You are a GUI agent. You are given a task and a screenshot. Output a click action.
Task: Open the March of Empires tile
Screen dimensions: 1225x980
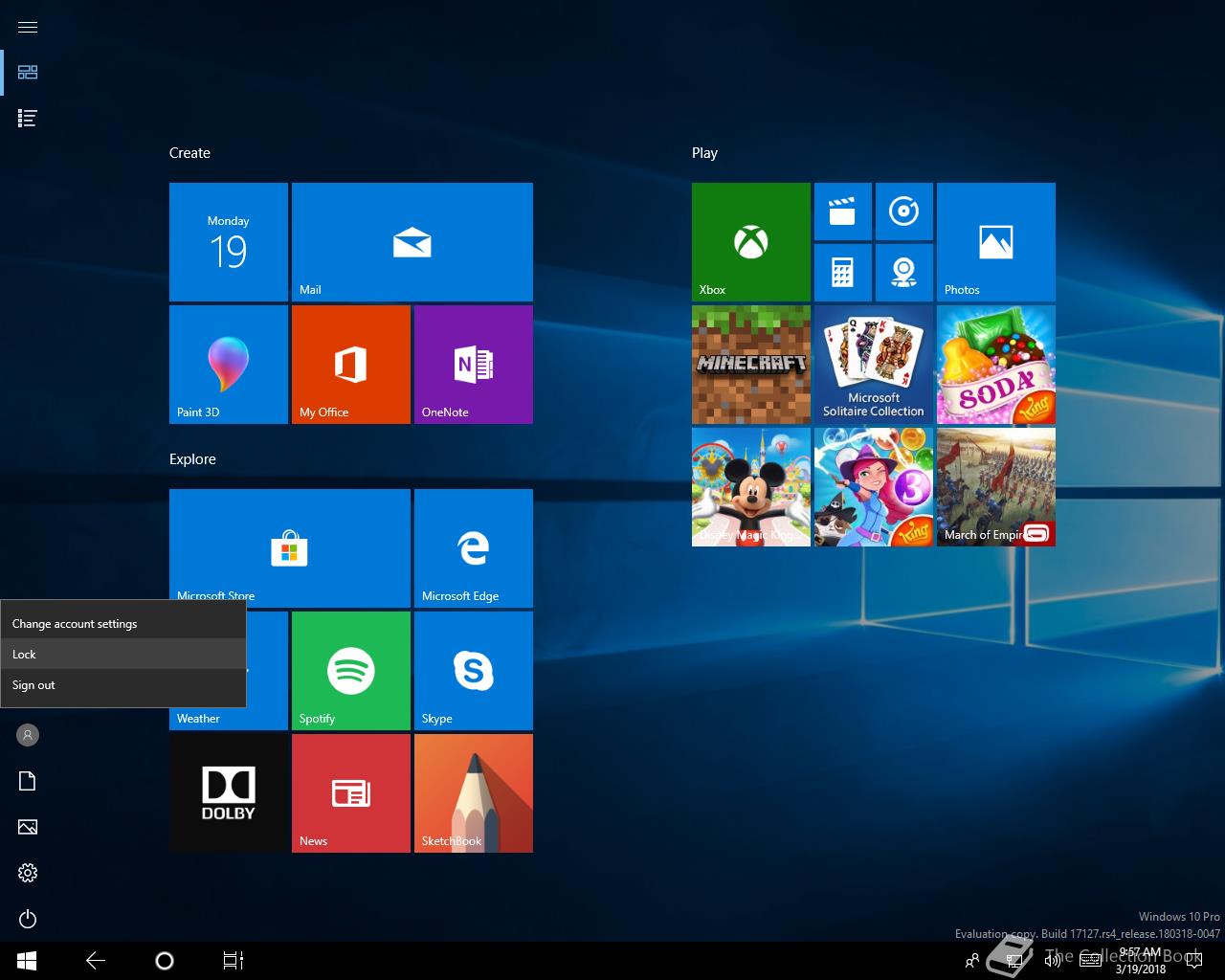click(996, 487)
